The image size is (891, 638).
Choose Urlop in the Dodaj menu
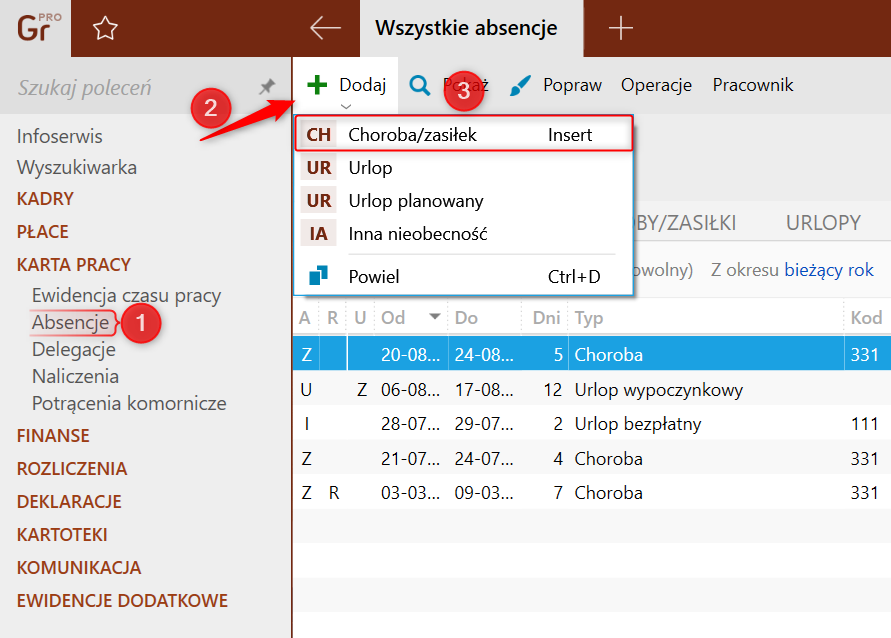tap(464, 168)
